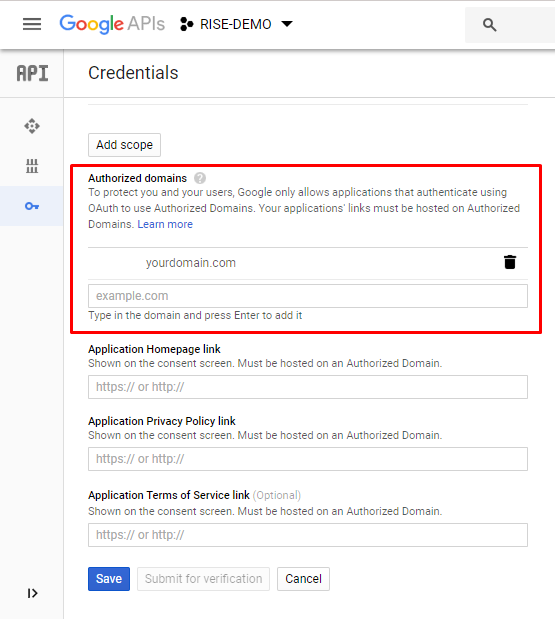Open the hamburger navigation menu

pos(32,24)
